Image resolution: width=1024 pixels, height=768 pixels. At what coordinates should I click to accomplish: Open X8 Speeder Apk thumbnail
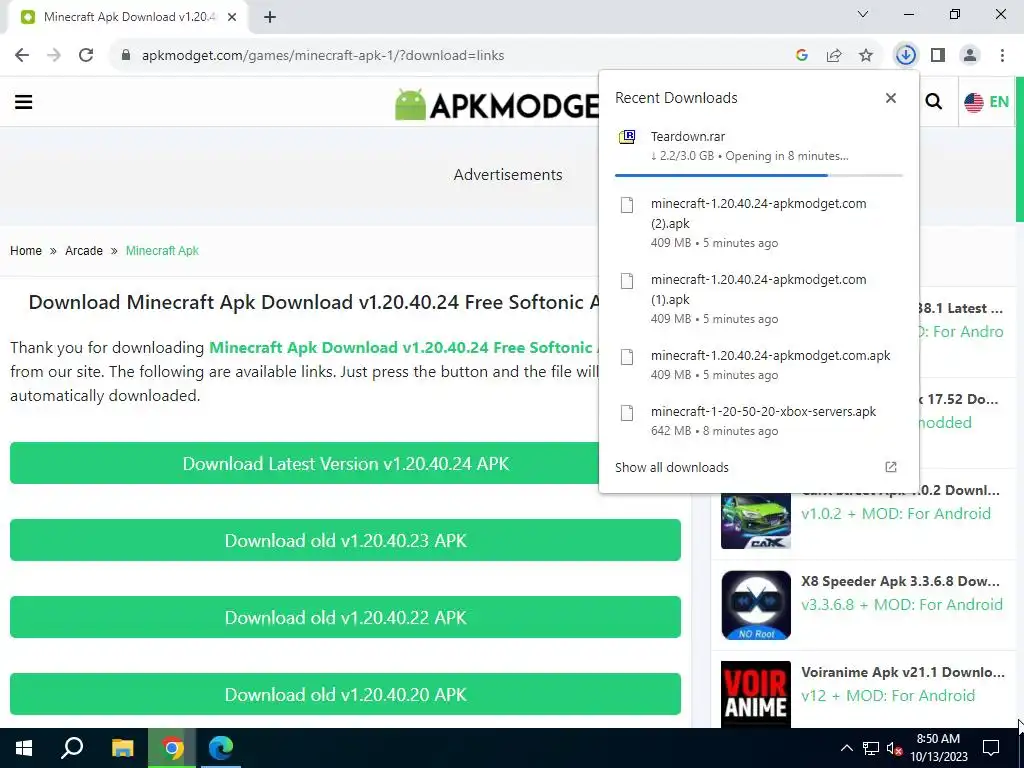pyautogui.click(x=756, y=605)
